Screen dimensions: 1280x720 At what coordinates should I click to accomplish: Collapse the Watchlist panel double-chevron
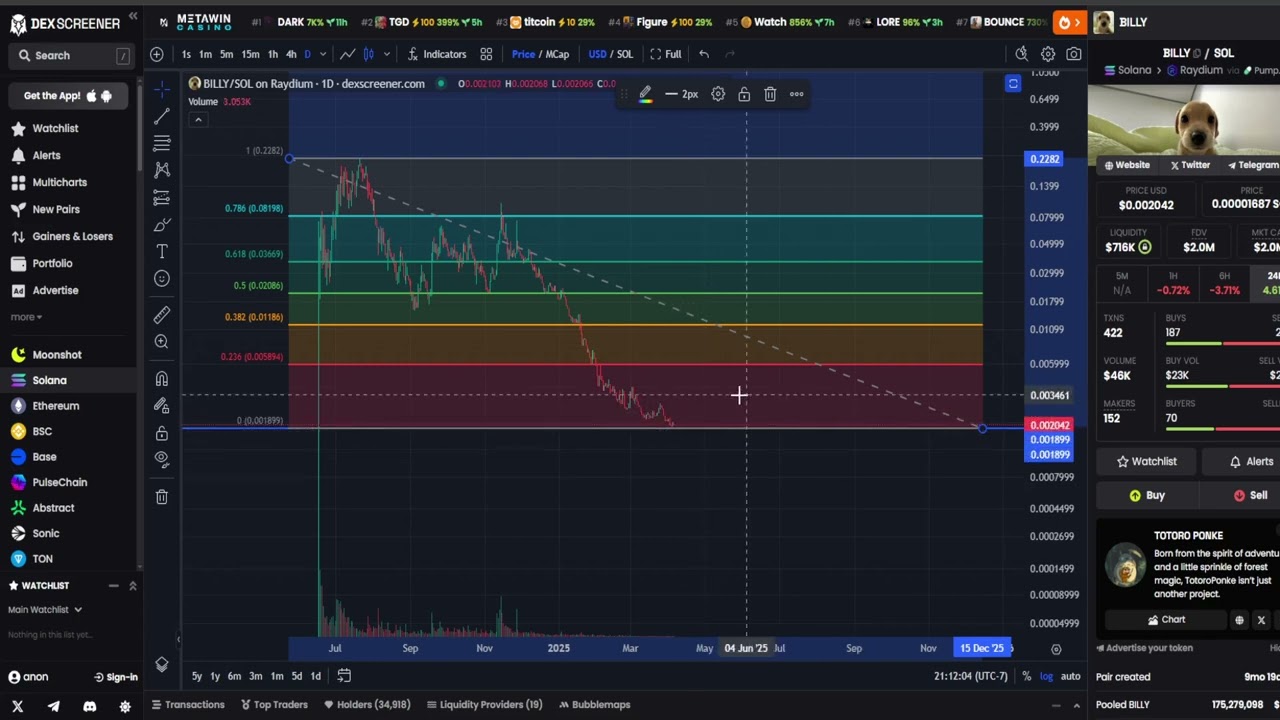[x=132, y=585]
